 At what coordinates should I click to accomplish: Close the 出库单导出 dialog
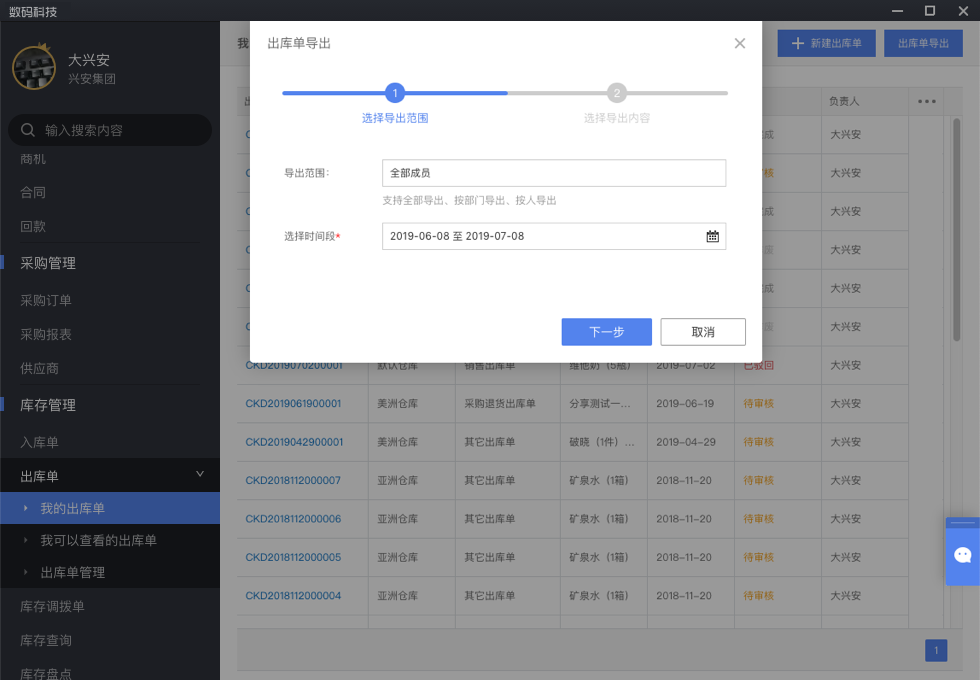click(x=739, y=43)
